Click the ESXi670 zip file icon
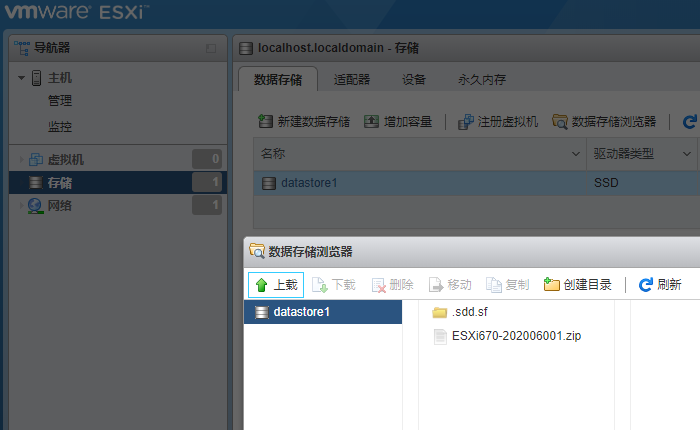Viewport: 700px width, 430px height. point(440,337)
